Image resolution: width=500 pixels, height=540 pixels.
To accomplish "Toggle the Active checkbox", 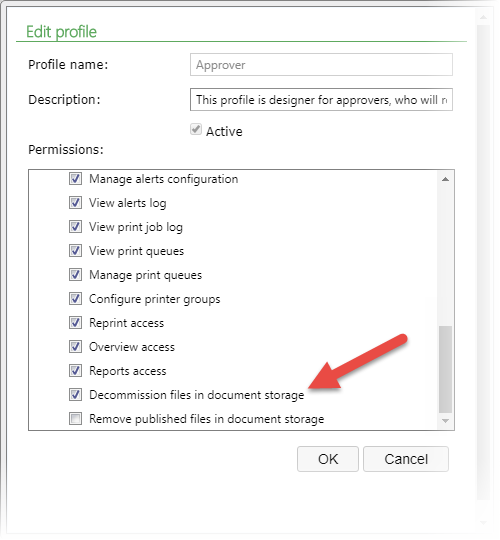I will [196, 130].
